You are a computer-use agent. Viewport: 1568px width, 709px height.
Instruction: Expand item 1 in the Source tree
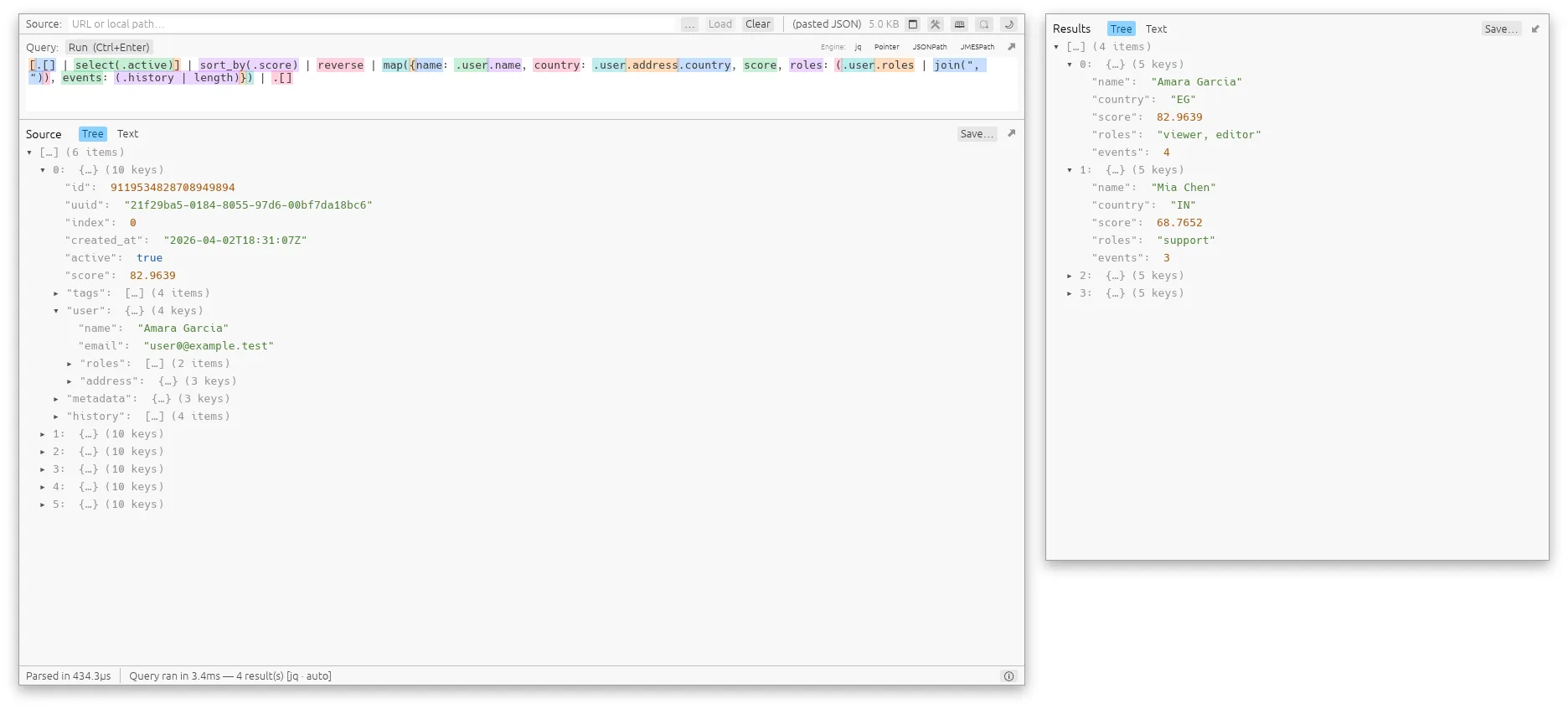click(x=43, y=434)
